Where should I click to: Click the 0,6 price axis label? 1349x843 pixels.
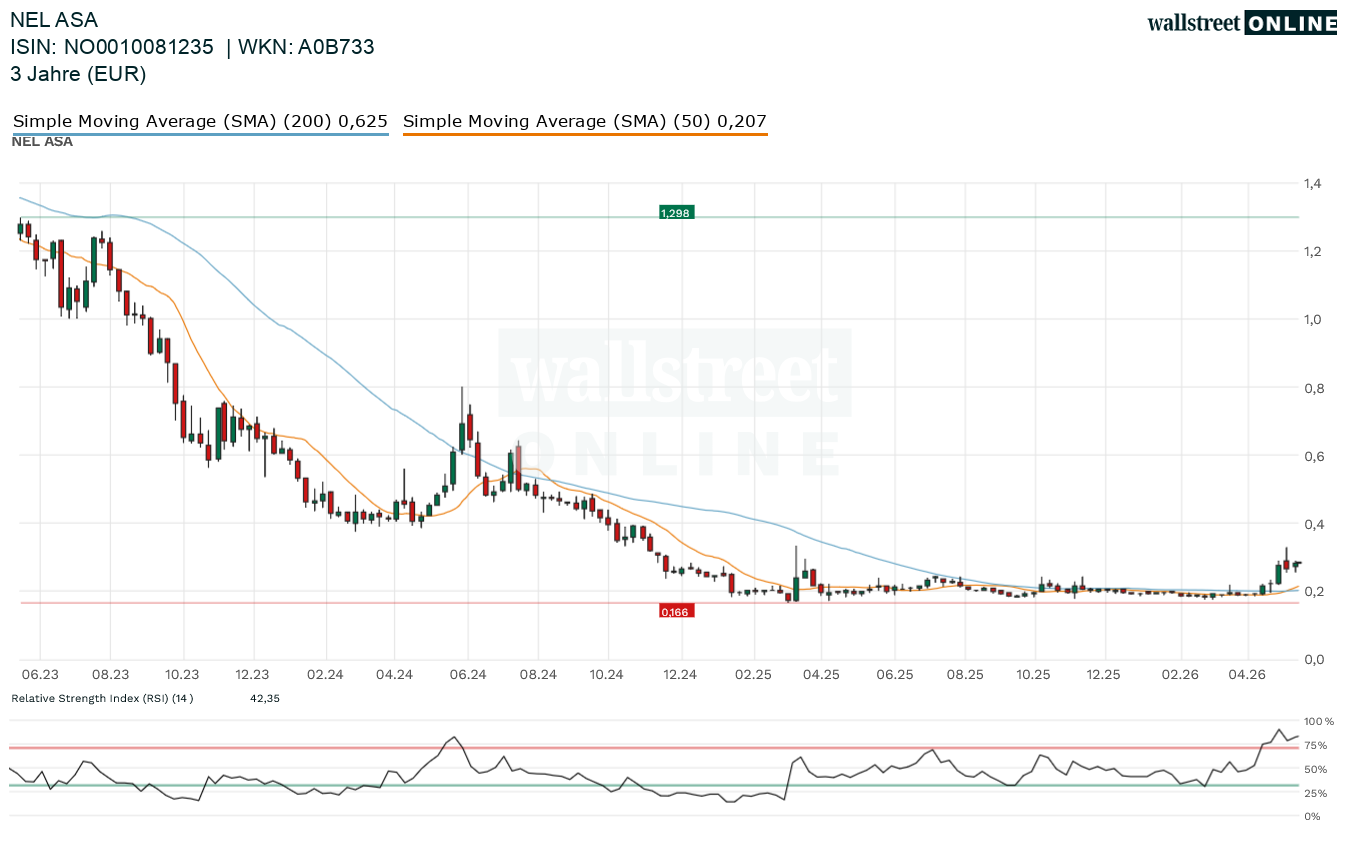(x=1312, y=456)
